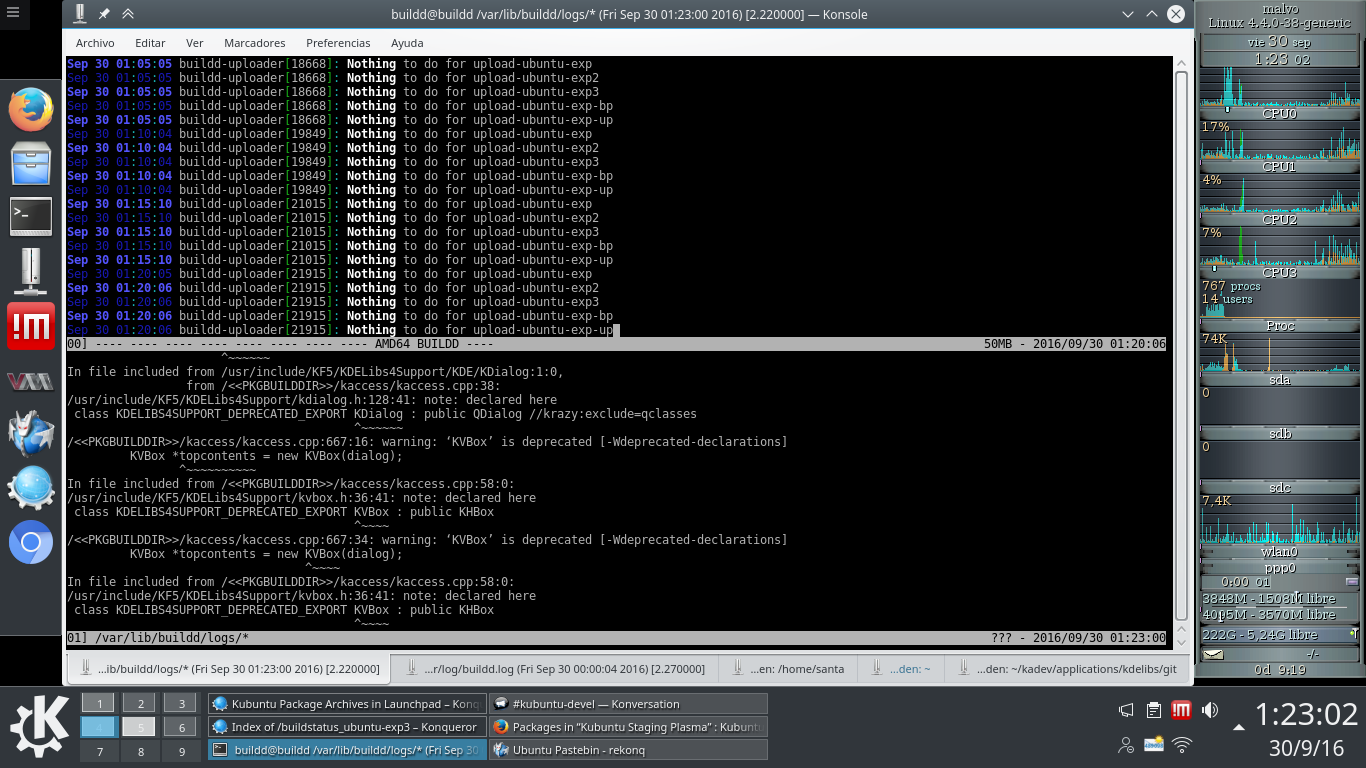
Task: Click 'Linux 4.4.0-38-generic' monitor label
Action: pyautogui.click(x=1279, y=23)
